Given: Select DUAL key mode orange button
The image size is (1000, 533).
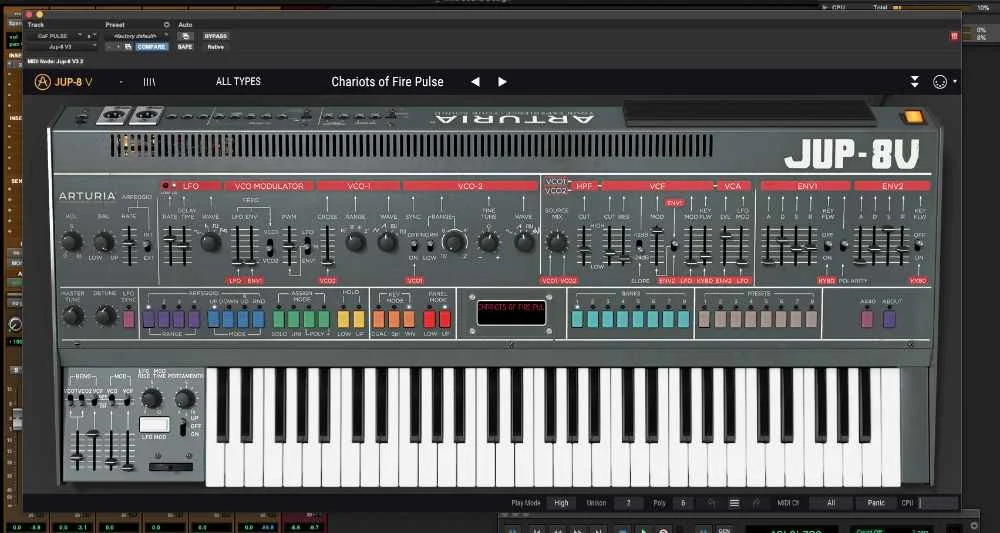Looking at the screenshot, I should (x=379, y=319).
